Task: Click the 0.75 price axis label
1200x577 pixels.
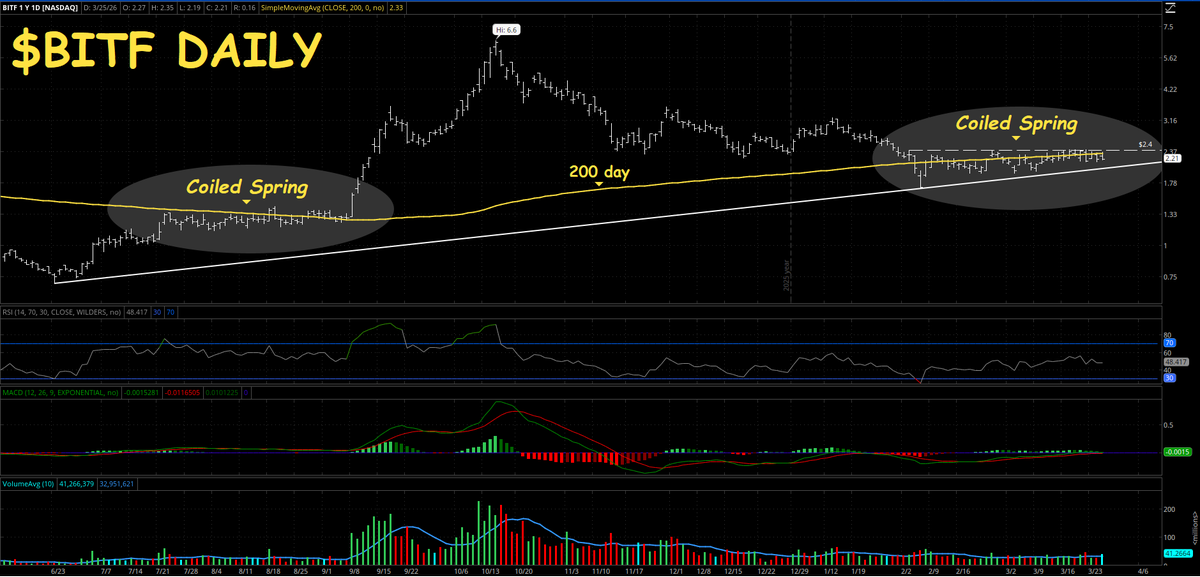Action: click(x=1171, y=277)
